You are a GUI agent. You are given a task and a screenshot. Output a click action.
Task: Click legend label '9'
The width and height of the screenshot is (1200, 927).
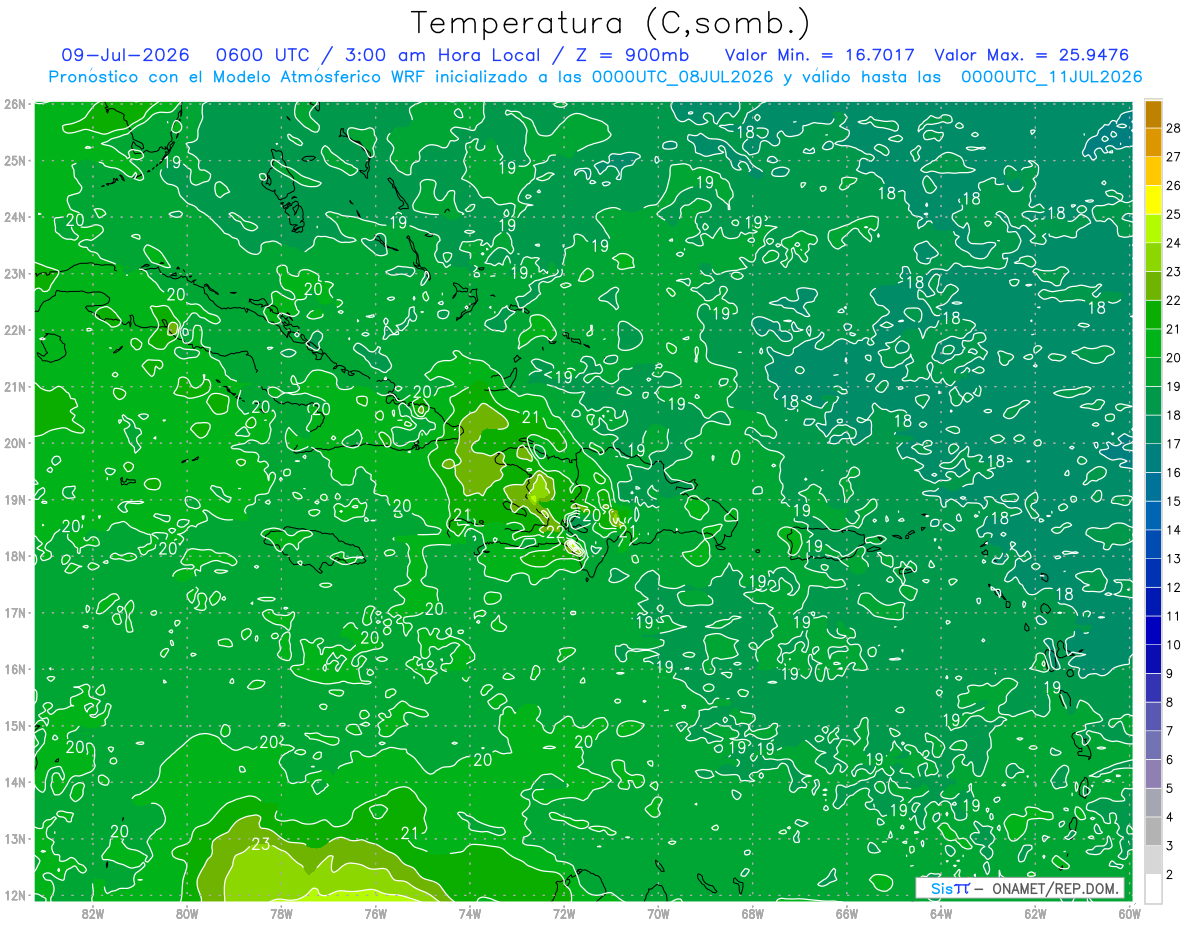click(x=1170, y=673)
